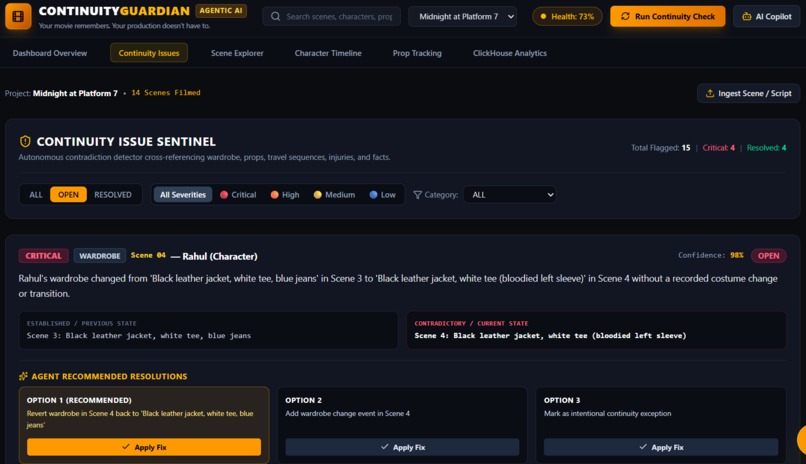Click the funnel filter icon beside Category
806x464 pixels.
[417, 195]
